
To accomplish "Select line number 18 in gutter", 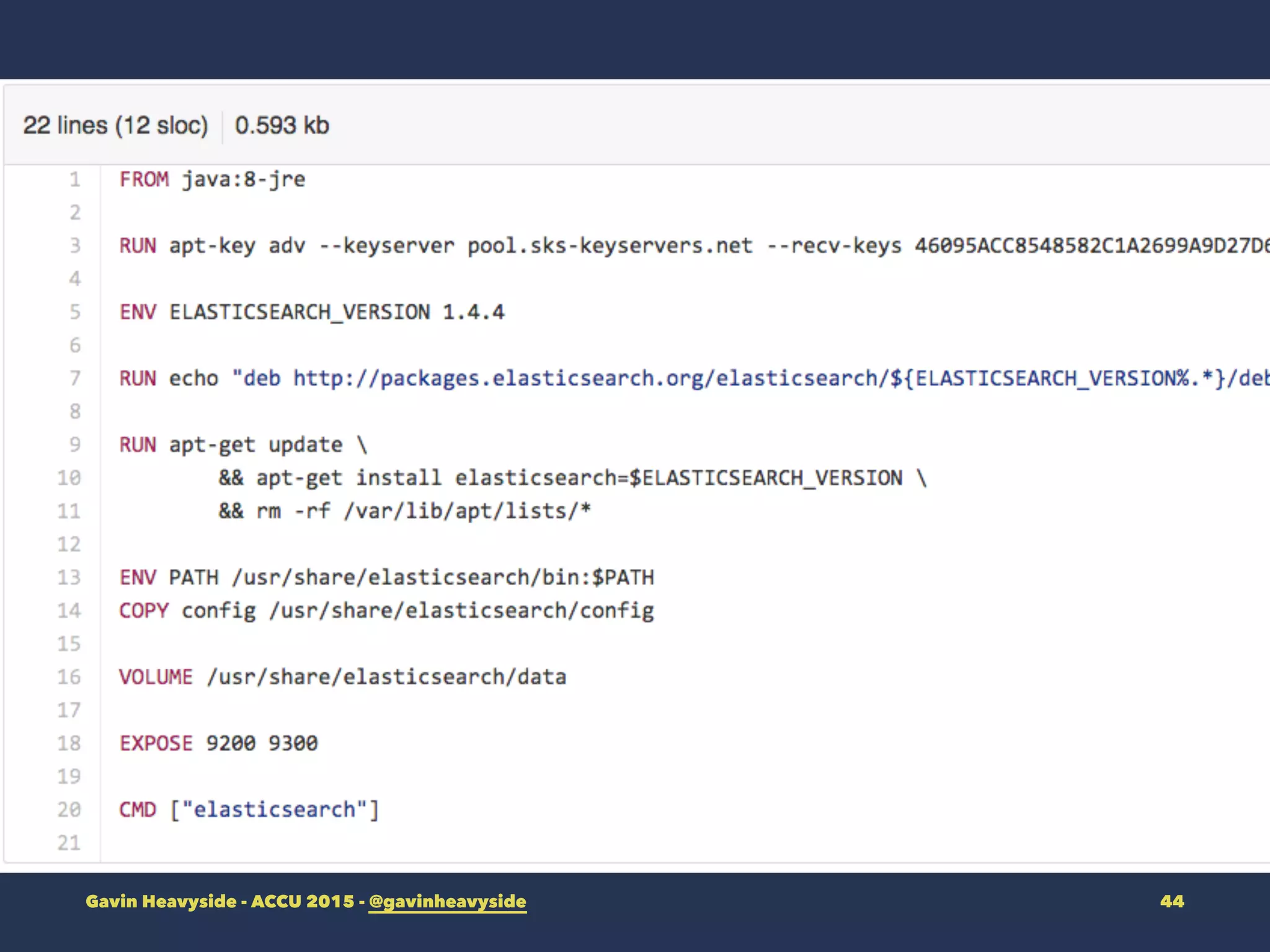I will [x=69, y=743].
